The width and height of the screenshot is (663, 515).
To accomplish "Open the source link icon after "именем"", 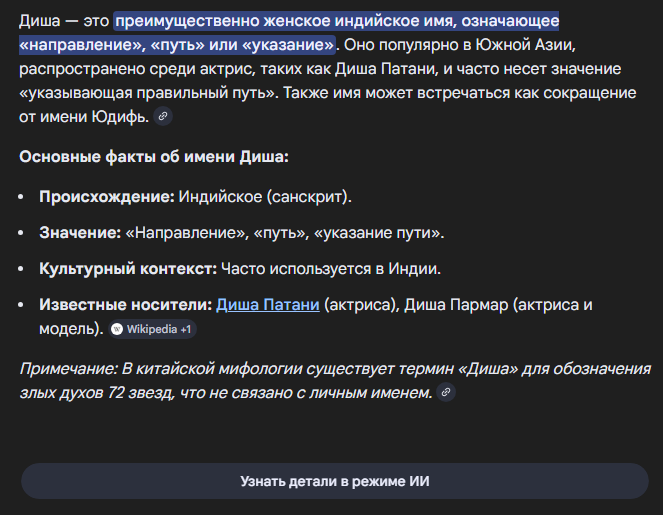I will pyautogui.click(x=446, y=392).
